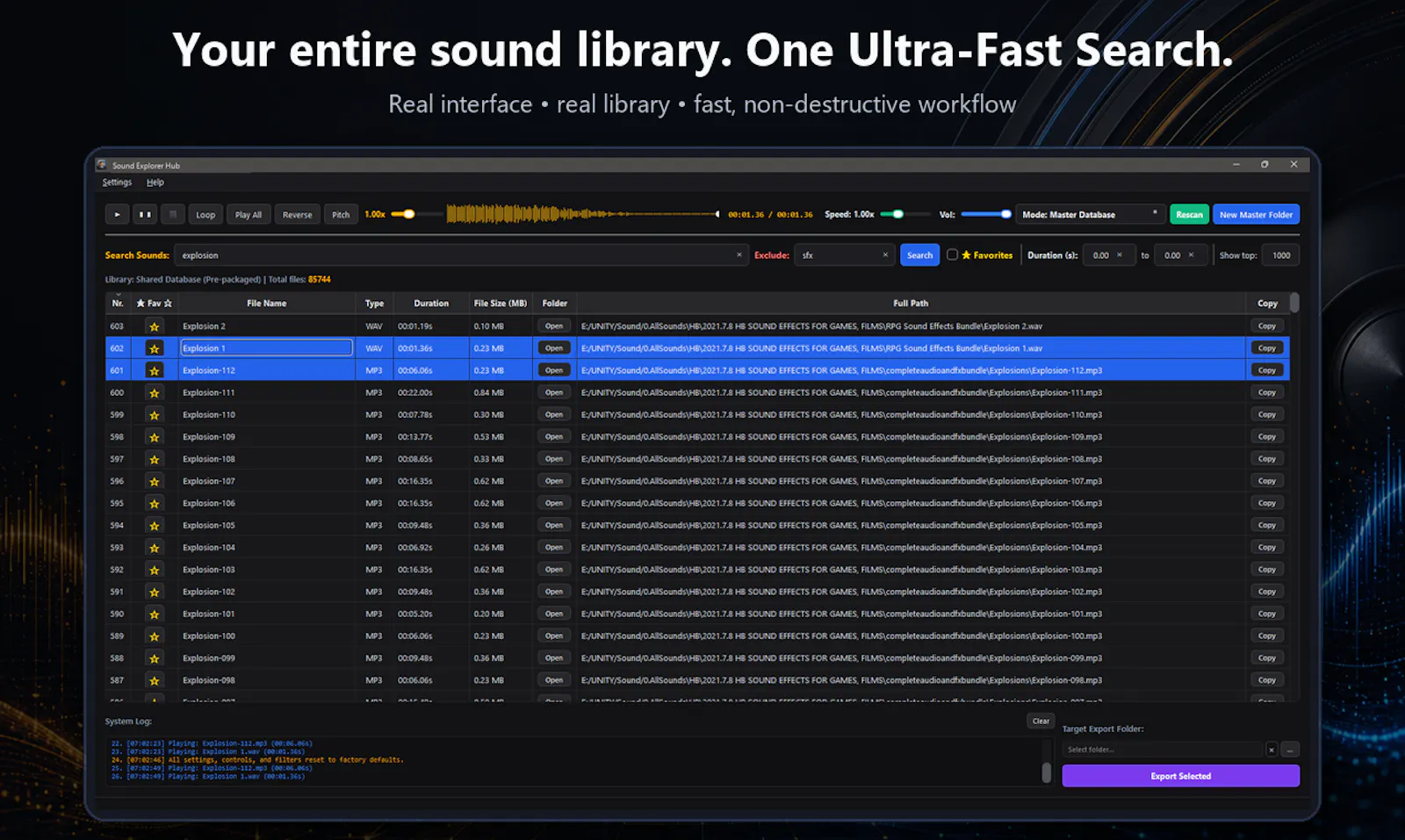The height and width of the screenshot is (840, 1405).
Task: Toggle favorite star for Explosion-106
Action: (155, 504)
